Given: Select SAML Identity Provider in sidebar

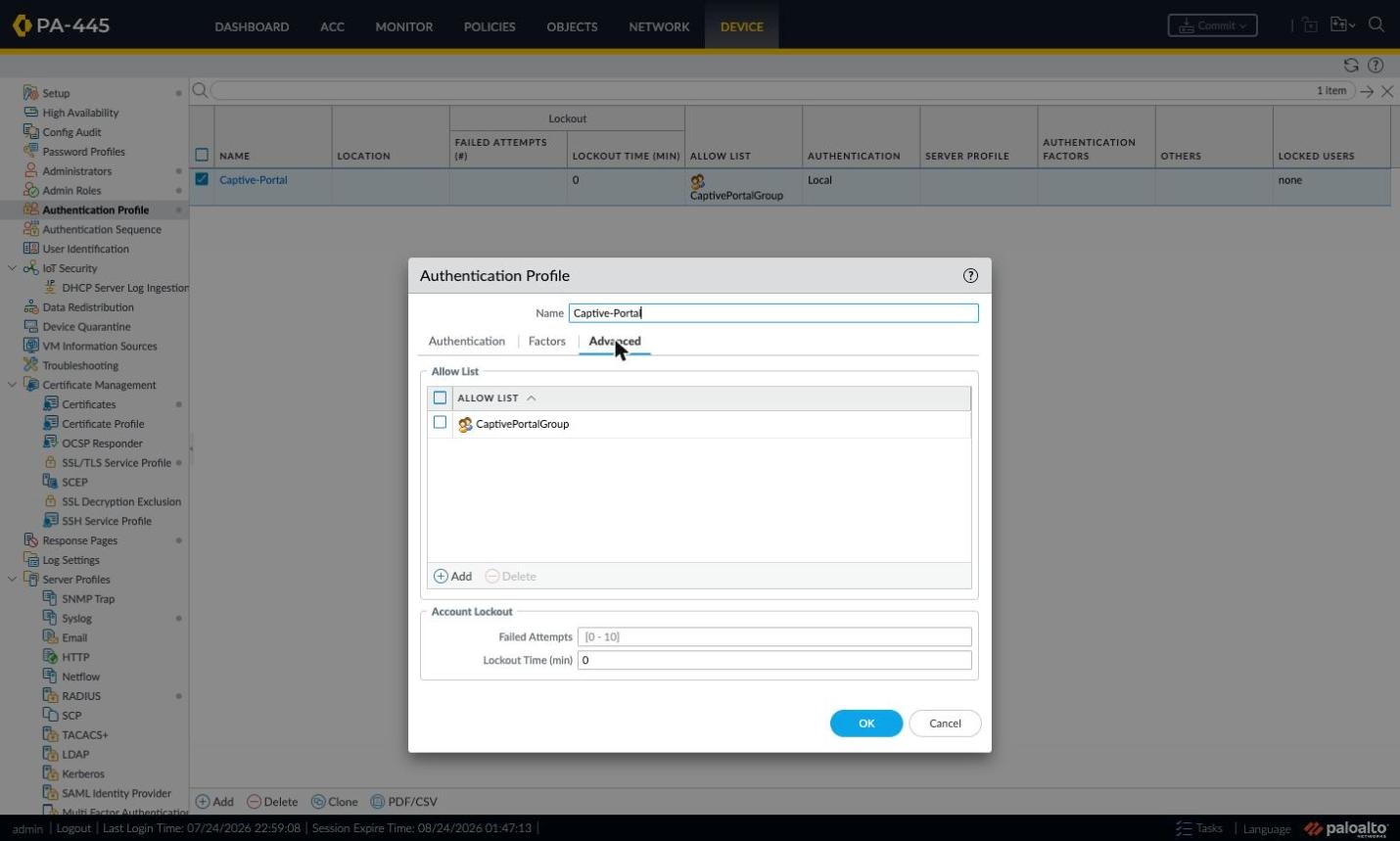Looking at the screenshot, I should (x=117, y=793).
